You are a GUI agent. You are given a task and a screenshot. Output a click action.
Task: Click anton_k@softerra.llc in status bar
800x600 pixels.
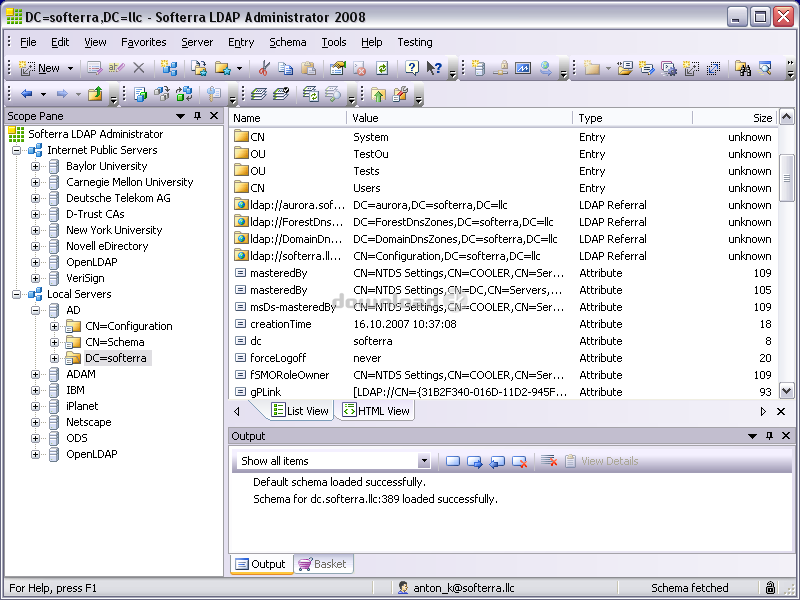pos(464,588)
